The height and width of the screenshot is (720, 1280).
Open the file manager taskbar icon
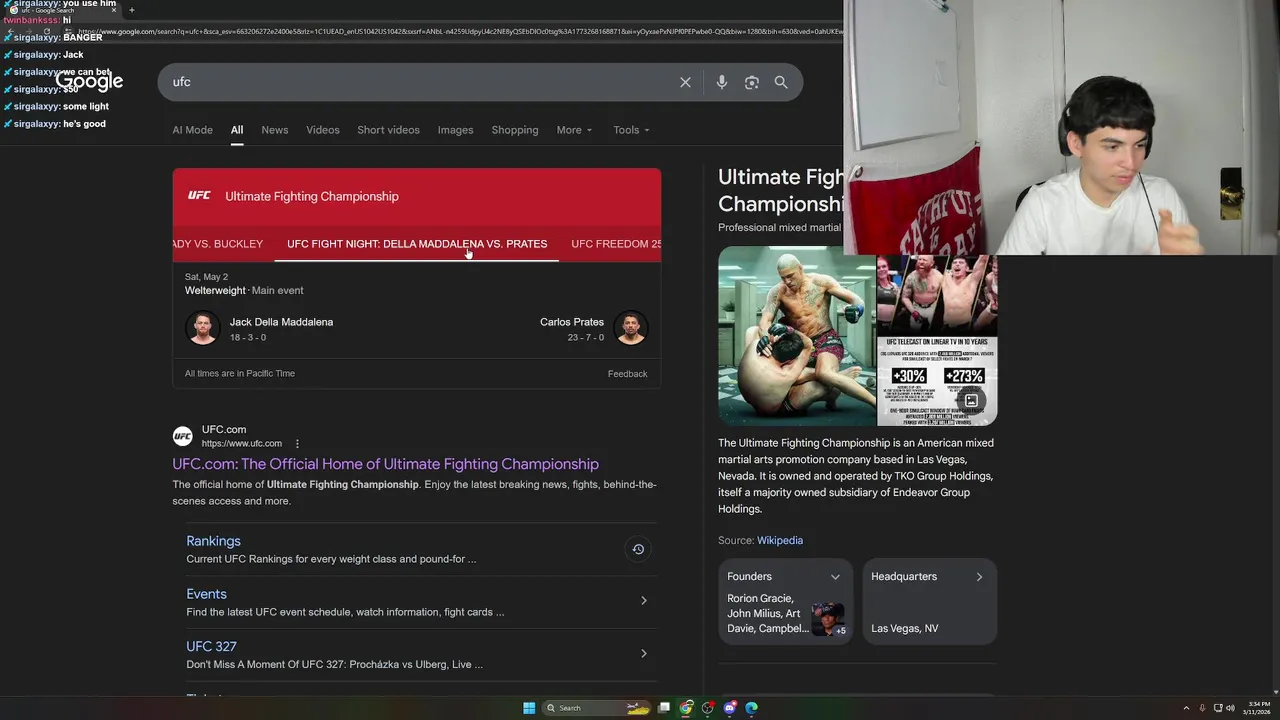tap(664, 708)
